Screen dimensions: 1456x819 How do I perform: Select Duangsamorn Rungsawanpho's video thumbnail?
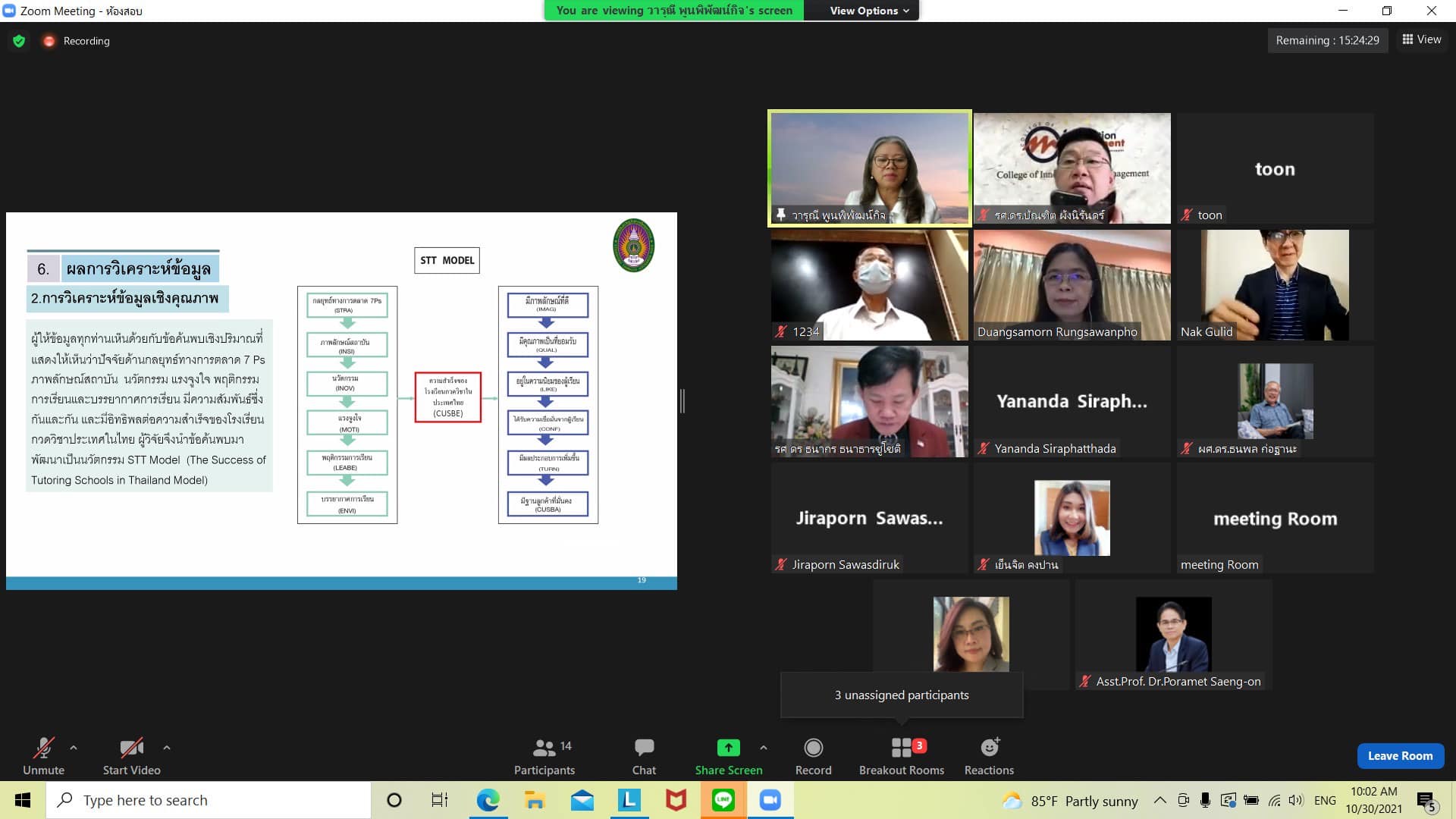tap(1072, 285)
